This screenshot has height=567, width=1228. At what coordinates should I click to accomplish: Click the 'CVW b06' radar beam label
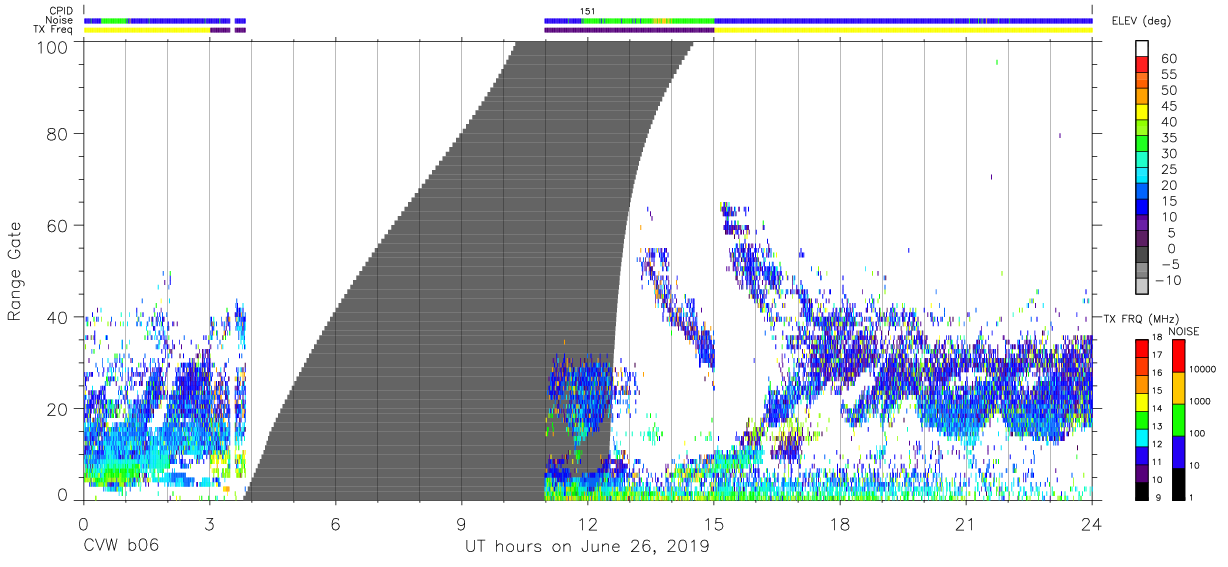click(x=120, y=547)
